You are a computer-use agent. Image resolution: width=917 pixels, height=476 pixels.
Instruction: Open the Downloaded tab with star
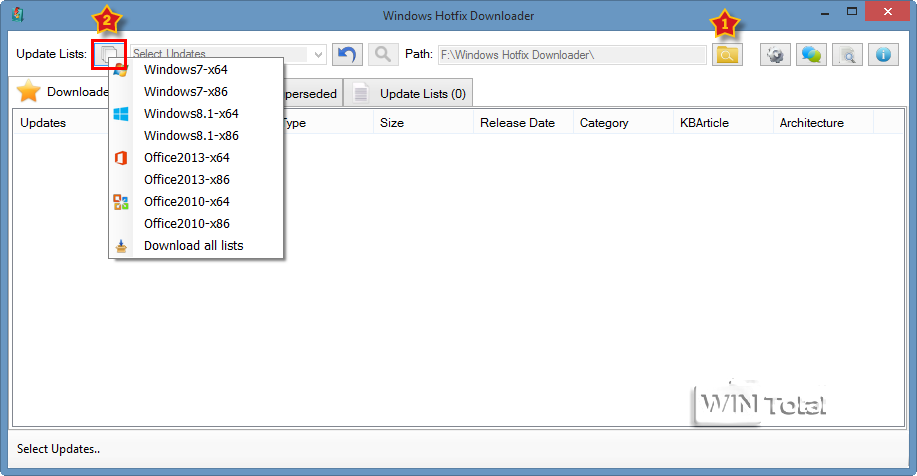[x=60, y=92]
